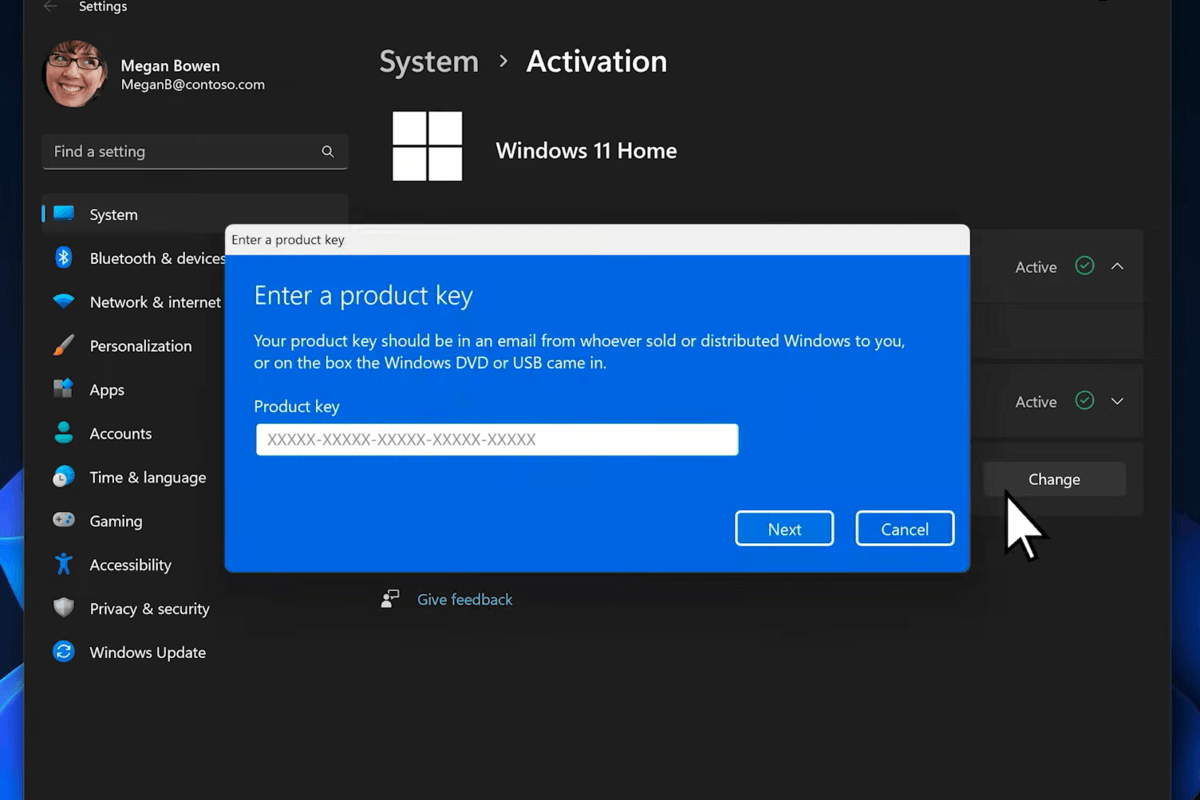Image resolution: width=1200 pixels, height=800 pixels.
Task: Select the Apps settings icon
Action: 62,389
